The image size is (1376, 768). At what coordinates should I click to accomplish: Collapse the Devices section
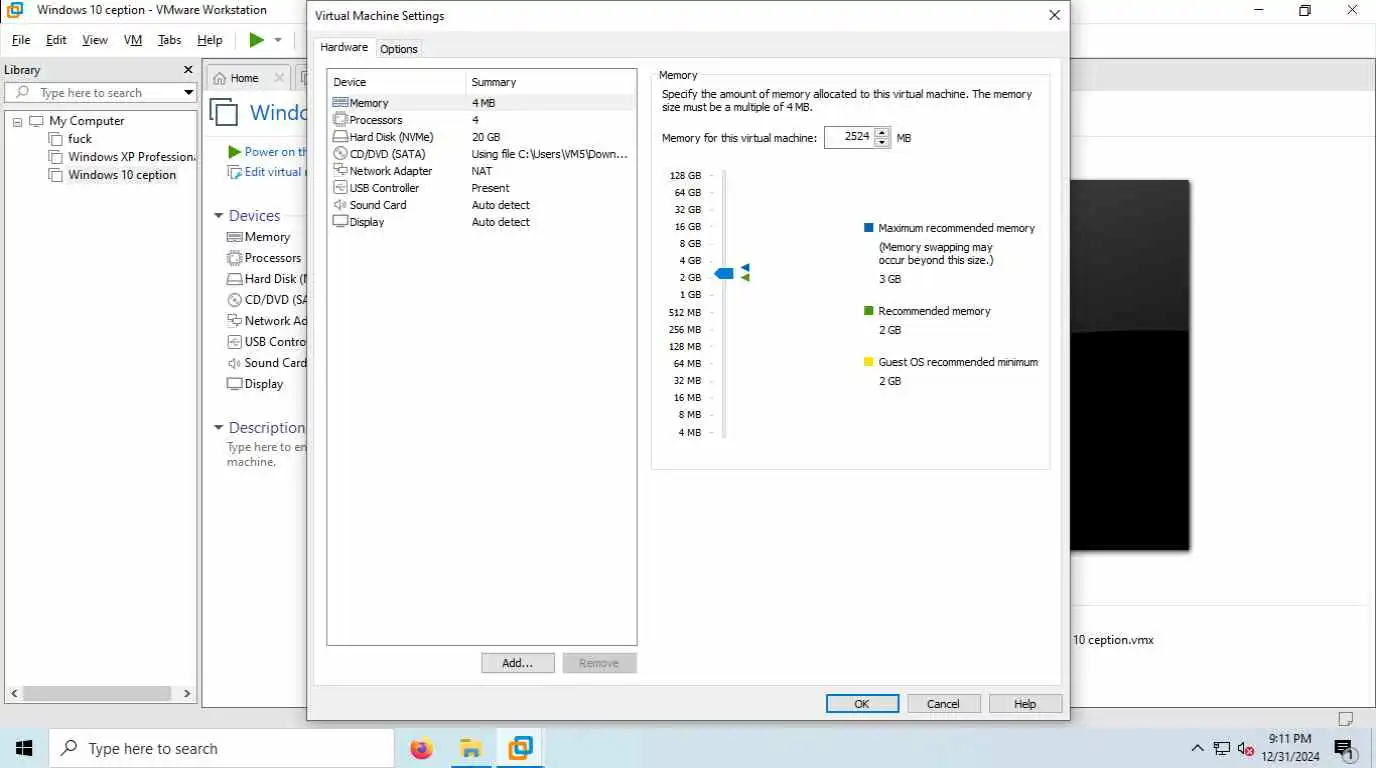219,216
